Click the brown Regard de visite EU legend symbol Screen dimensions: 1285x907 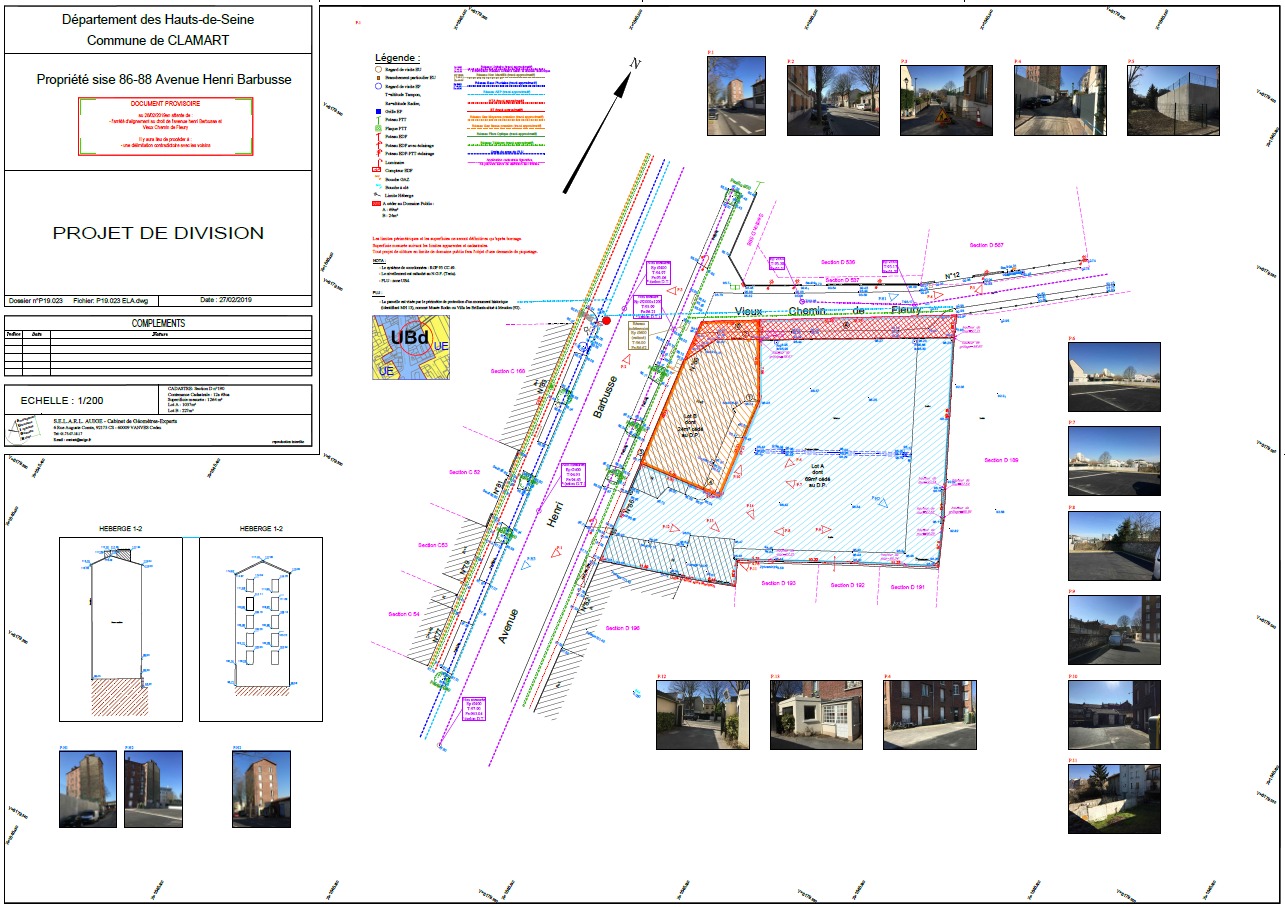point(378,69)
